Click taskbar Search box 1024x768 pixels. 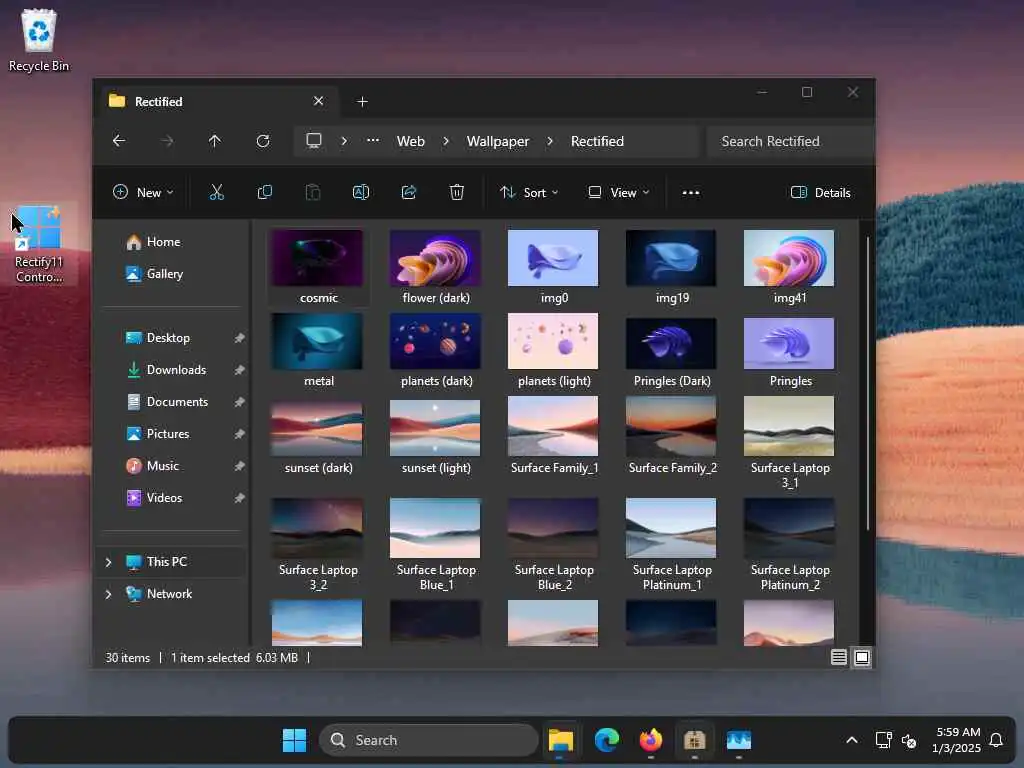point(428,740)
